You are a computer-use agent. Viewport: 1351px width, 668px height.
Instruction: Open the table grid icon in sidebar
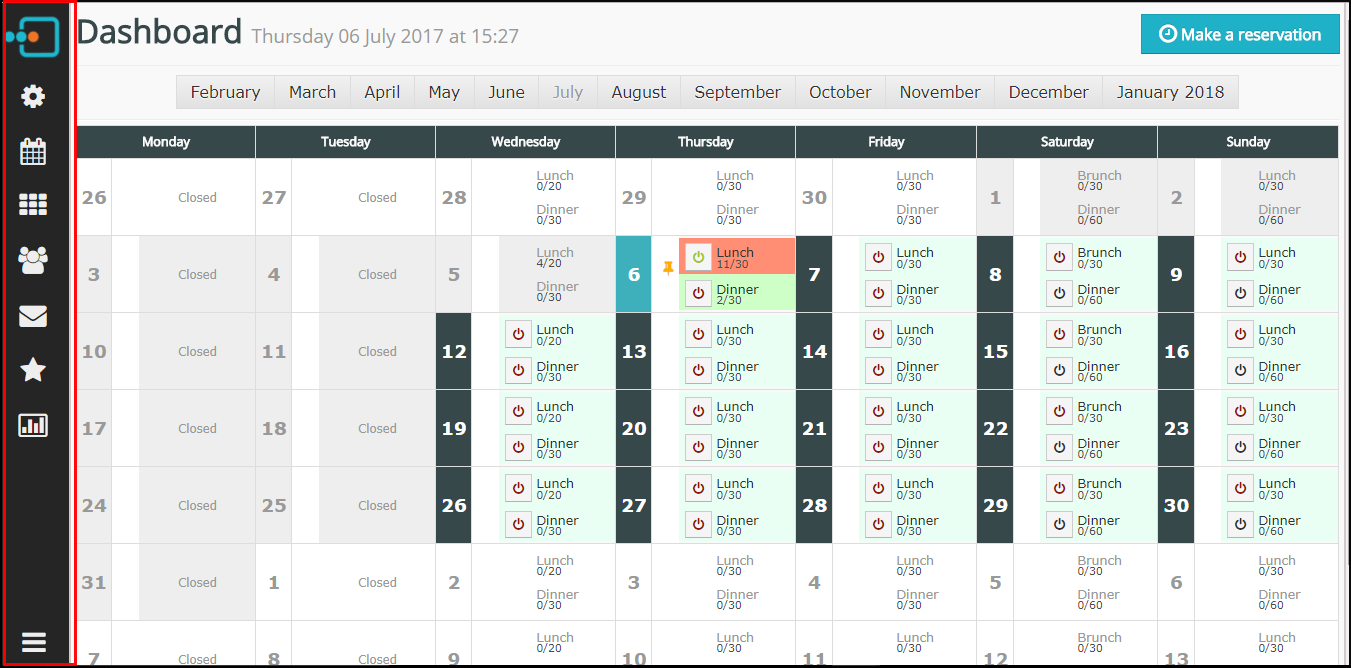click(33, 206)
